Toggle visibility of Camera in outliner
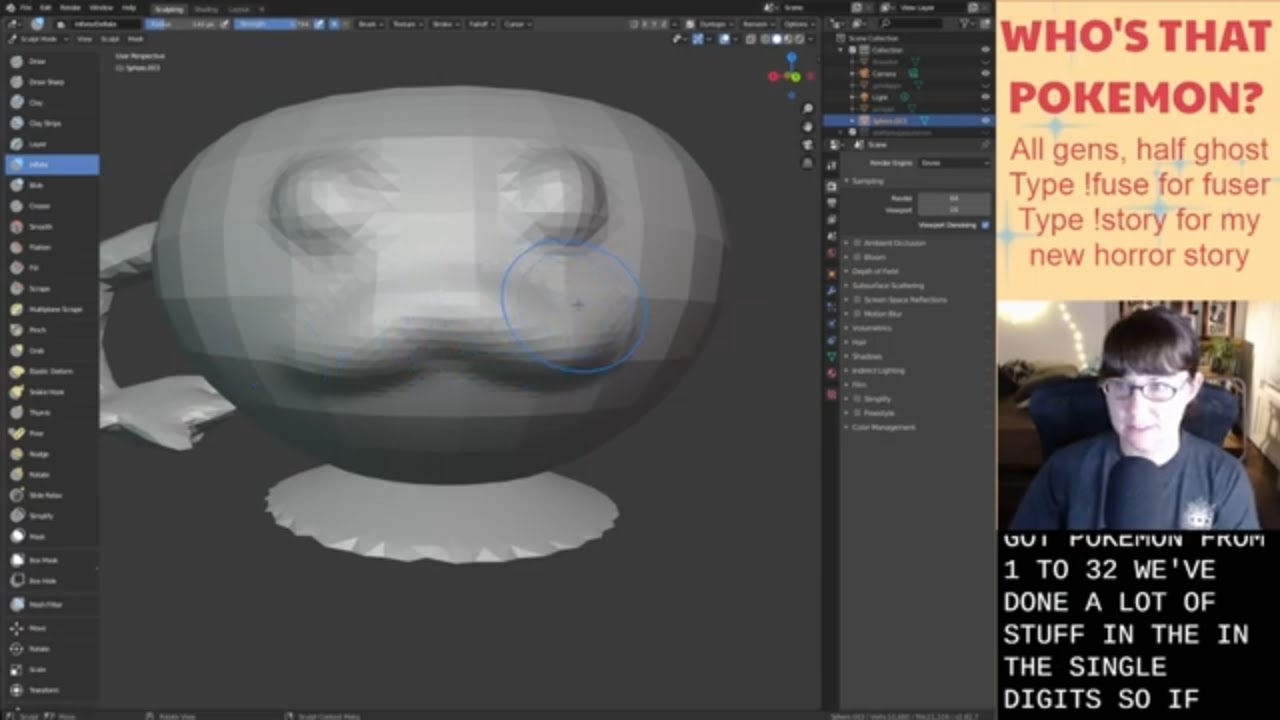 (x=985, y=73)
